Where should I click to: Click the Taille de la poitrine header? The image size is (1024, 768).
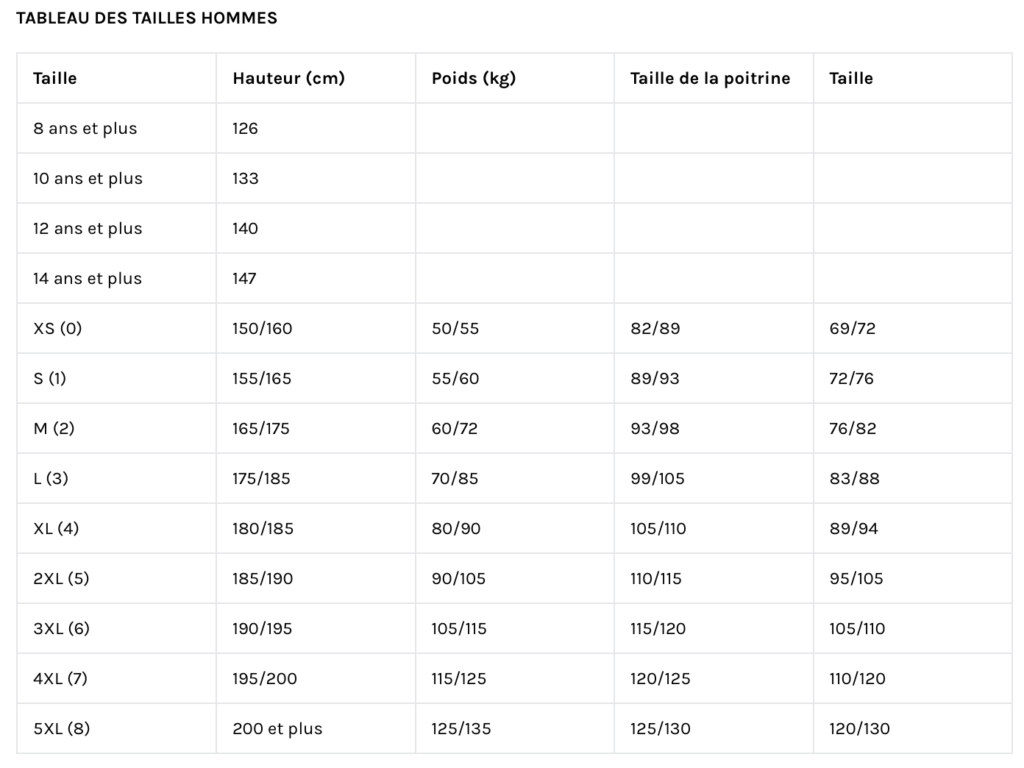(710, 78)
